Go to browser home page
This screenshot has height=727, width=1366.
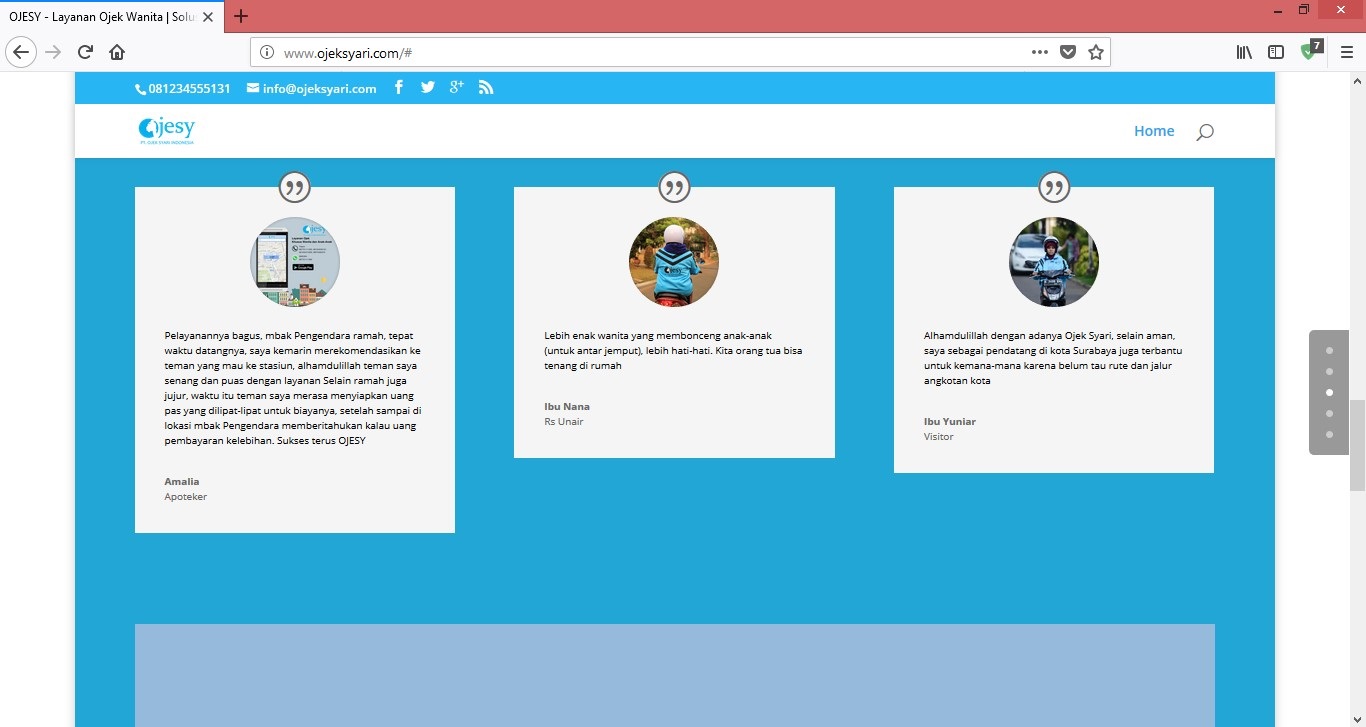117,52
